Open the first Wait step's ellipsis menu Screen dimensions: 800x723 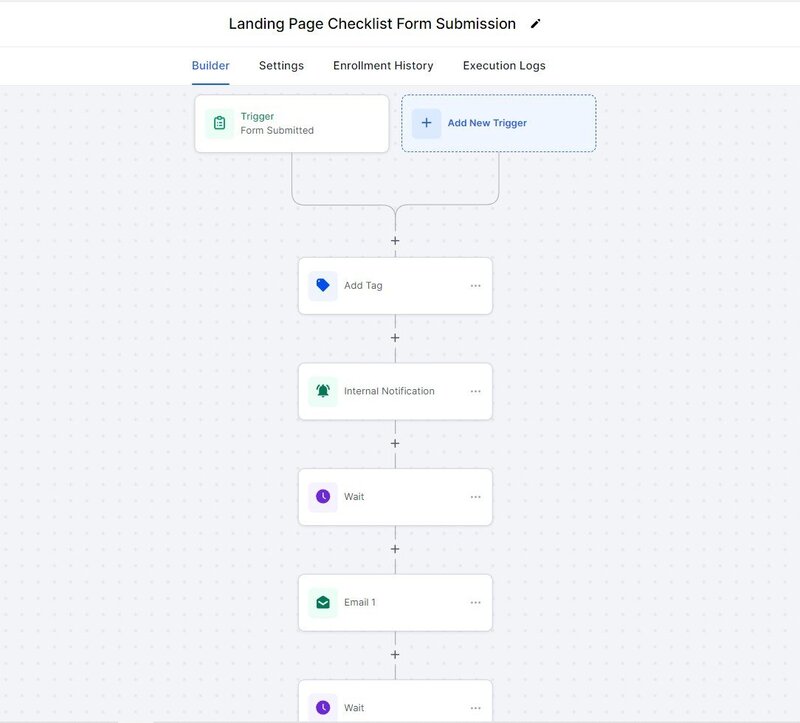click(475, 497)
